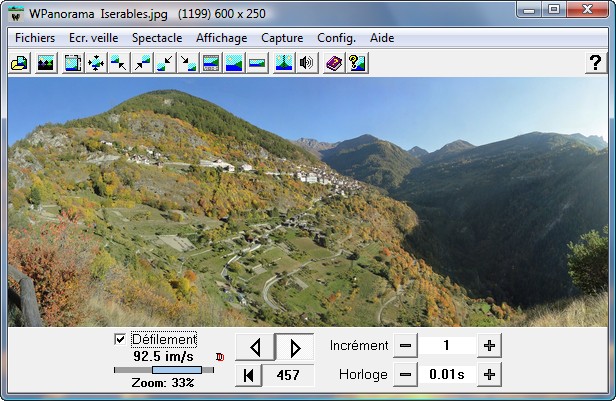Decrease Horloge with minus button

[x=405, y=375]
